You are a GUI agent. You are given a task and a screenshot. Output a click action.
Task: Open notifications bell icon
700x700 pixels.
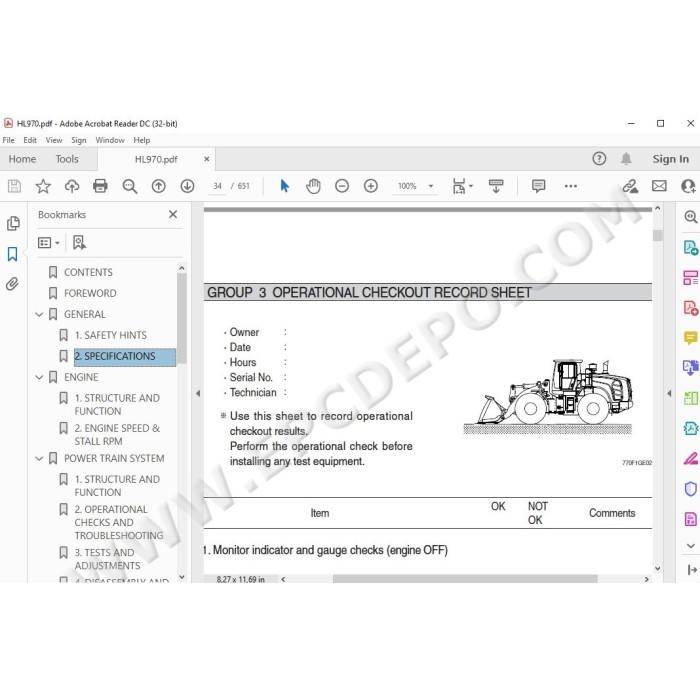(x=626, y=158)
